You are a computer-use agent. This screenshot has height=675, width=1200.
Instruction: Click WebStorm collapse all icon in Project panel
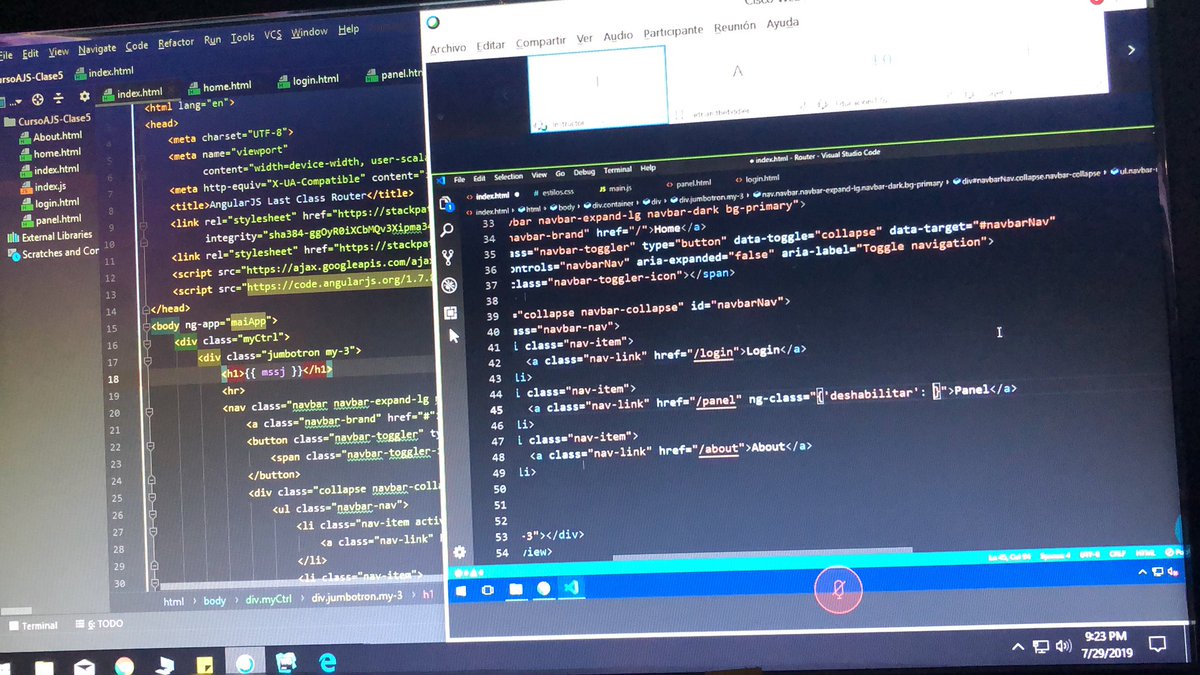point(60,98)
